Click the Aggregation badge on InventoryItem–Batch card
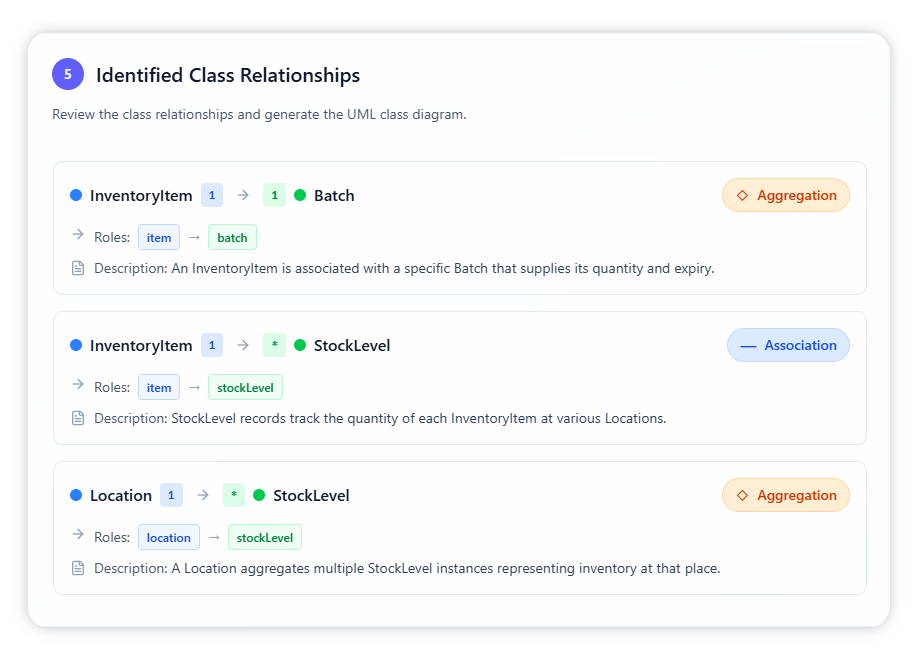This screenshot has width=920, height=656. click(x=786, y=195)
